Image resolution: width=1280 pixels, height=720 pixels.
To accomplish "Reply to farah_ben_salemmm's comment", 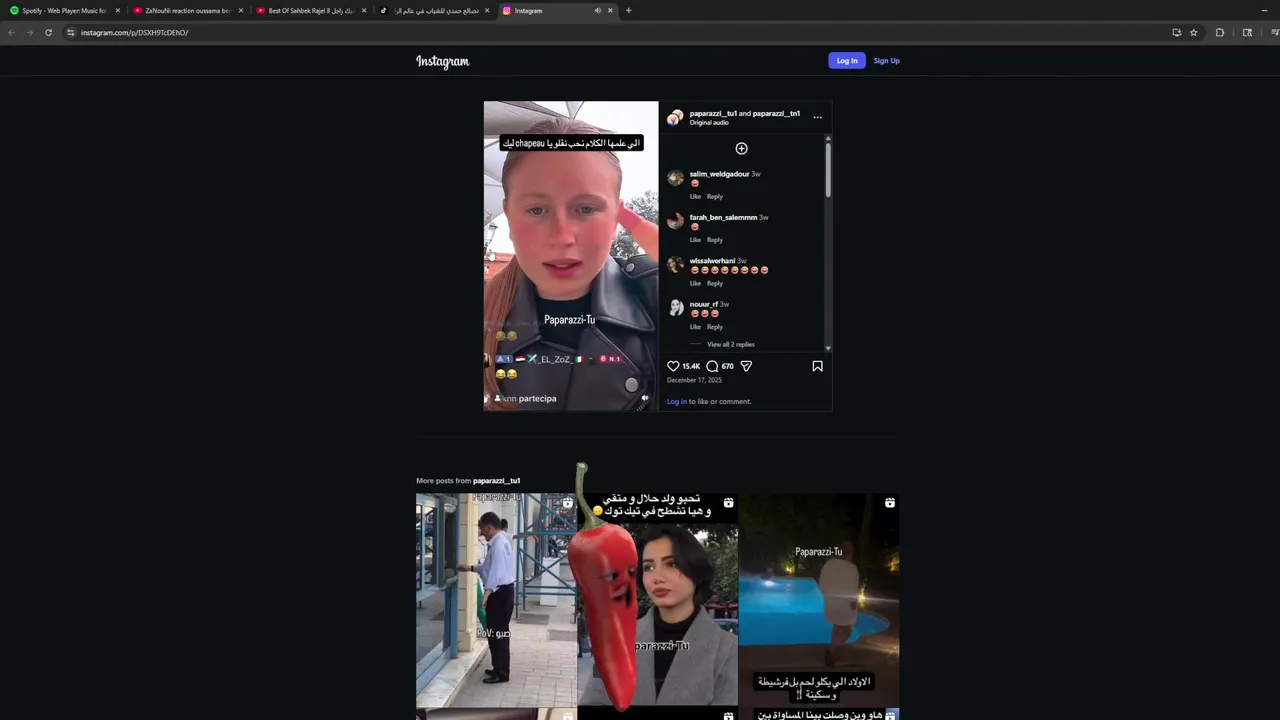I will click(715, 240).
